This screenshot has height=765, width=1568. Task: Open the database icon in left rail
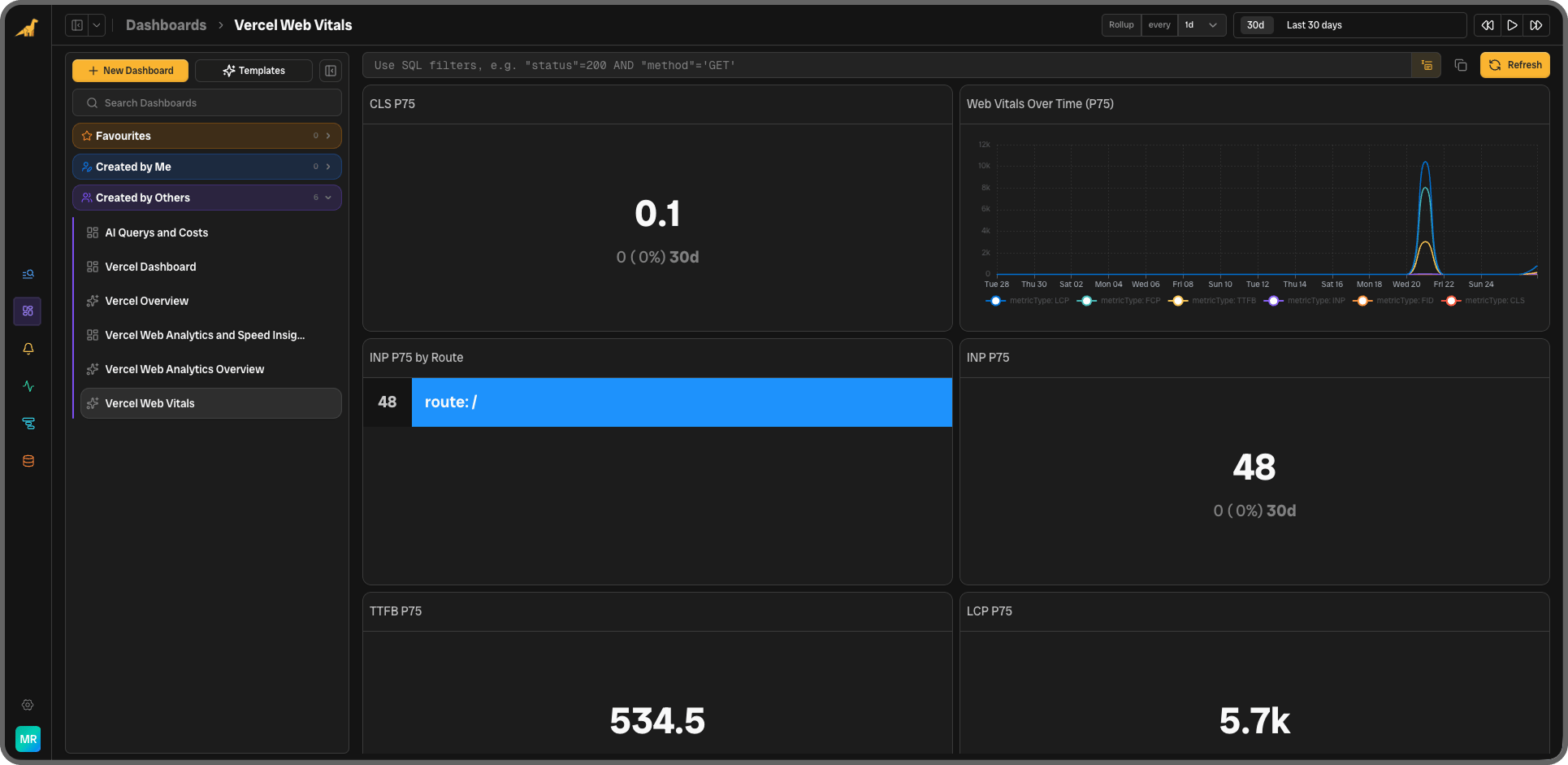click(x=28, y=461)
